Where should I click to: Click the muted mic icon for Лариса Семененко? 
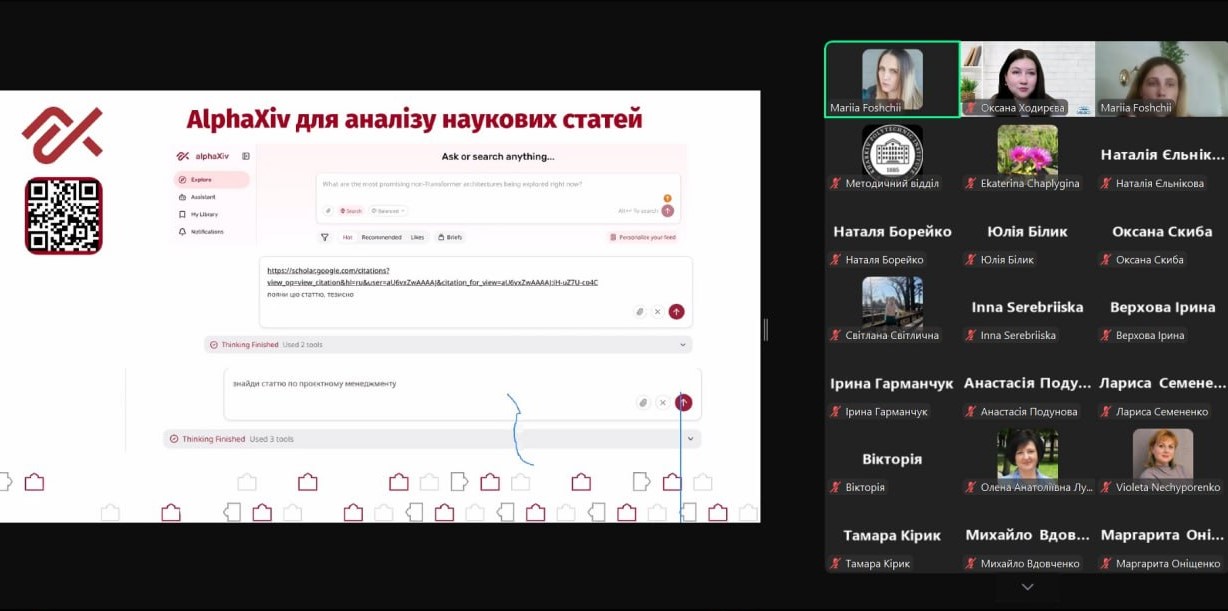(x=1105, y=412)
